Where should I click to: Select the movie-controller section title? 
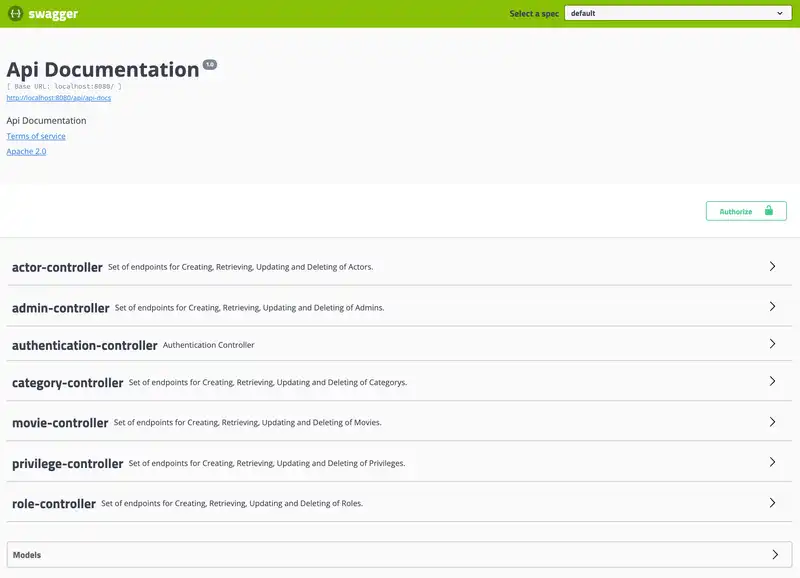point(60,423)
